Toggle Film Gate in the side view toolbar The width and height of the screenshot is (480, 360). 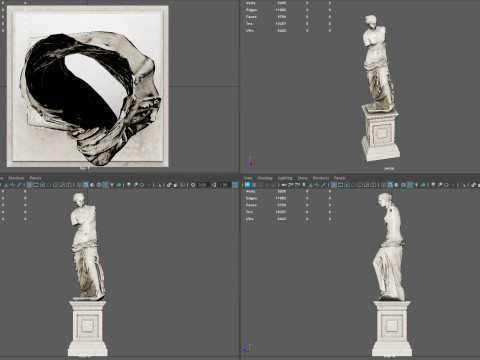[340, 185]
